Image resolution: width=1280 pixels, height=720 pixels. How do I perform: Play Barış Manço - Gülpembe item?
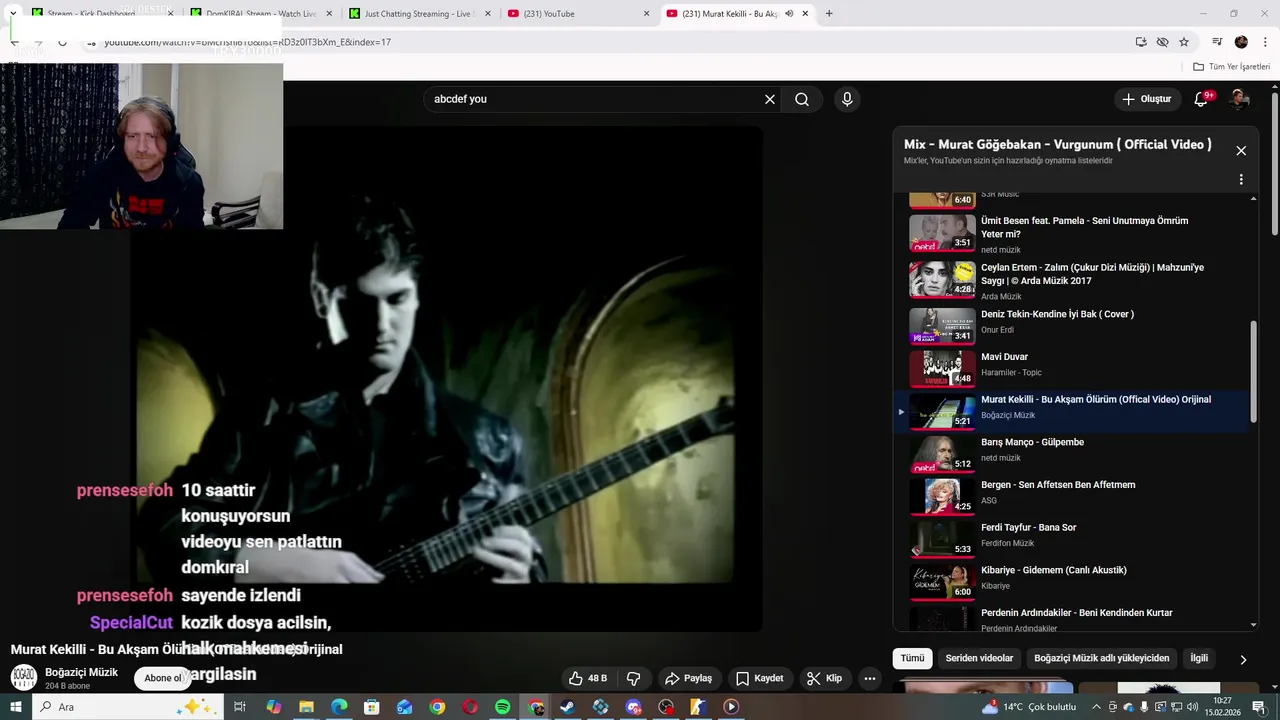(x=1070, y=452)
